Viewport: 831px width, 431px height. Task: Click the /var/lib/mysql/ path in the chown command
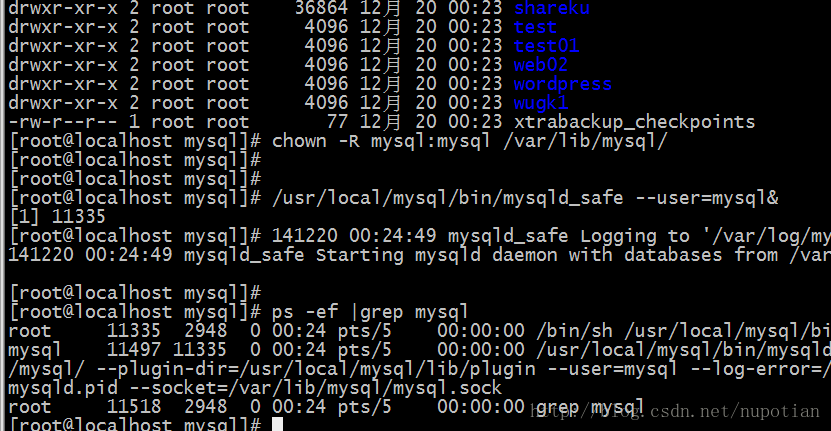click(584, 141)
